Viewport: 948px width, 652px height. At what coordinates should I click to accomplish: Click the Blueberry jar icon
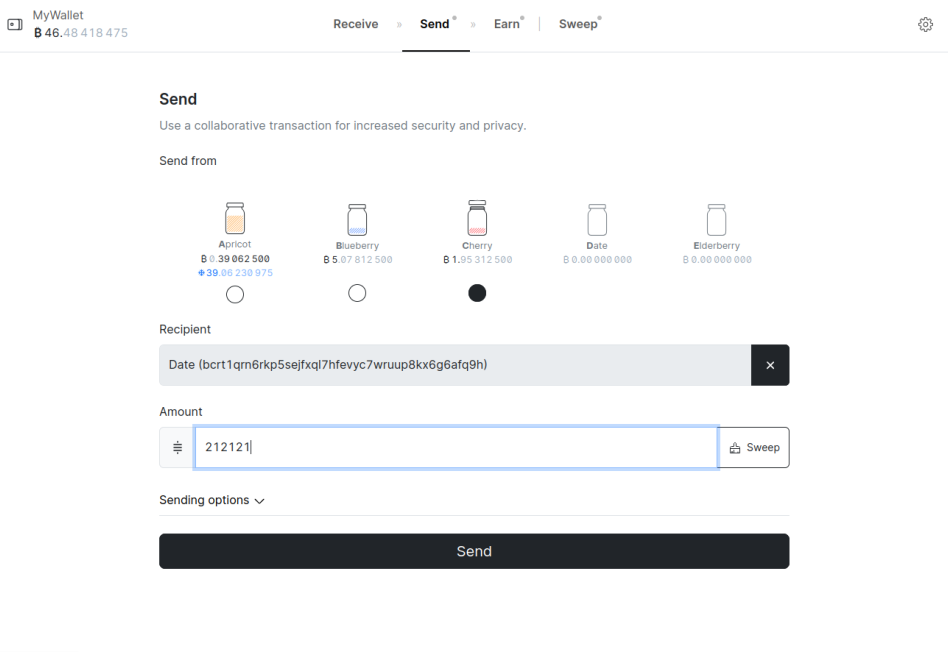point(357,220)
